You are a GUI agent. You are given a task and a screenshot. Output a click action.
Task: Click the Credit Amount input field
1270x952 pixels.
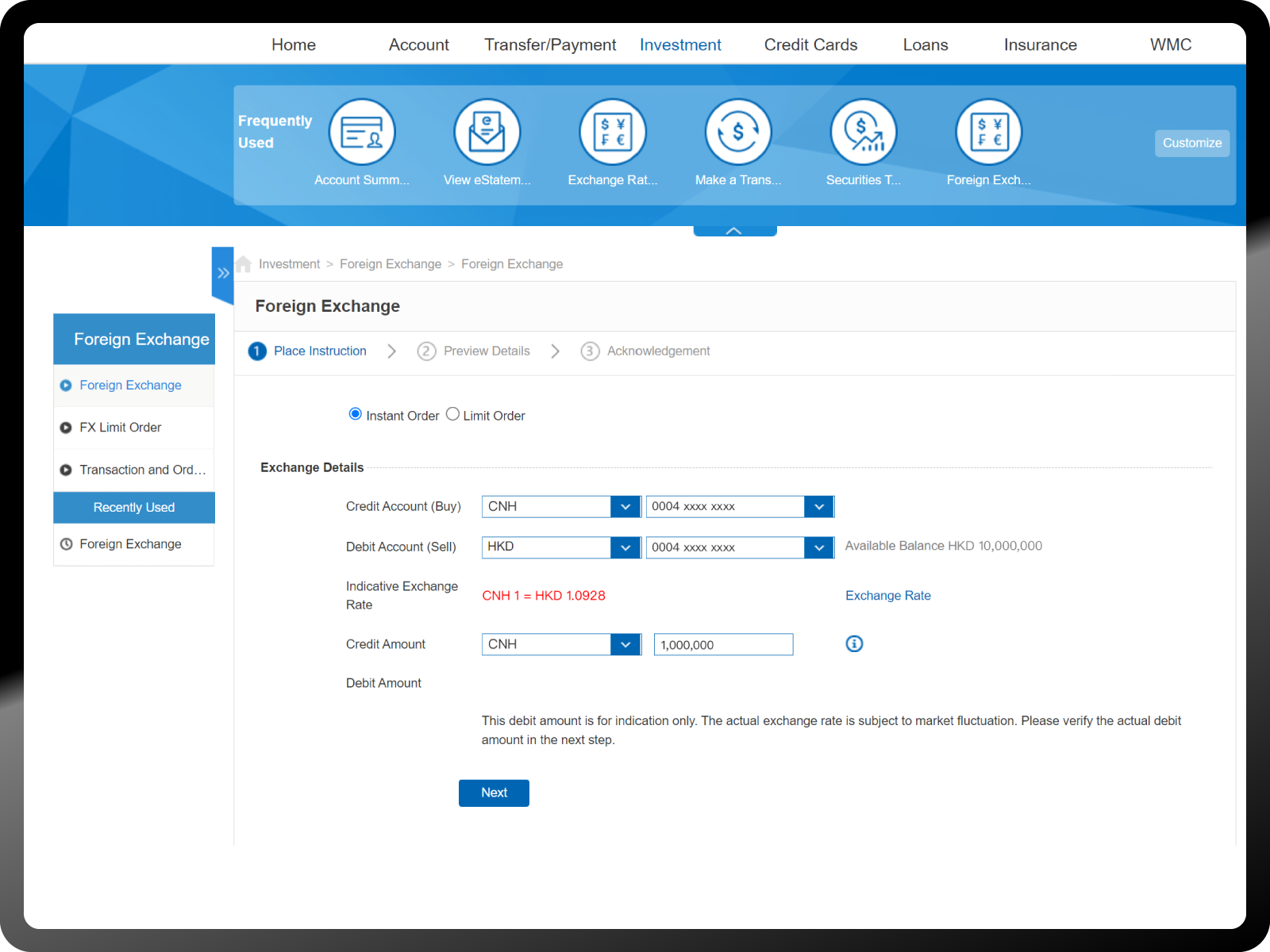click(x=723, y=644)
